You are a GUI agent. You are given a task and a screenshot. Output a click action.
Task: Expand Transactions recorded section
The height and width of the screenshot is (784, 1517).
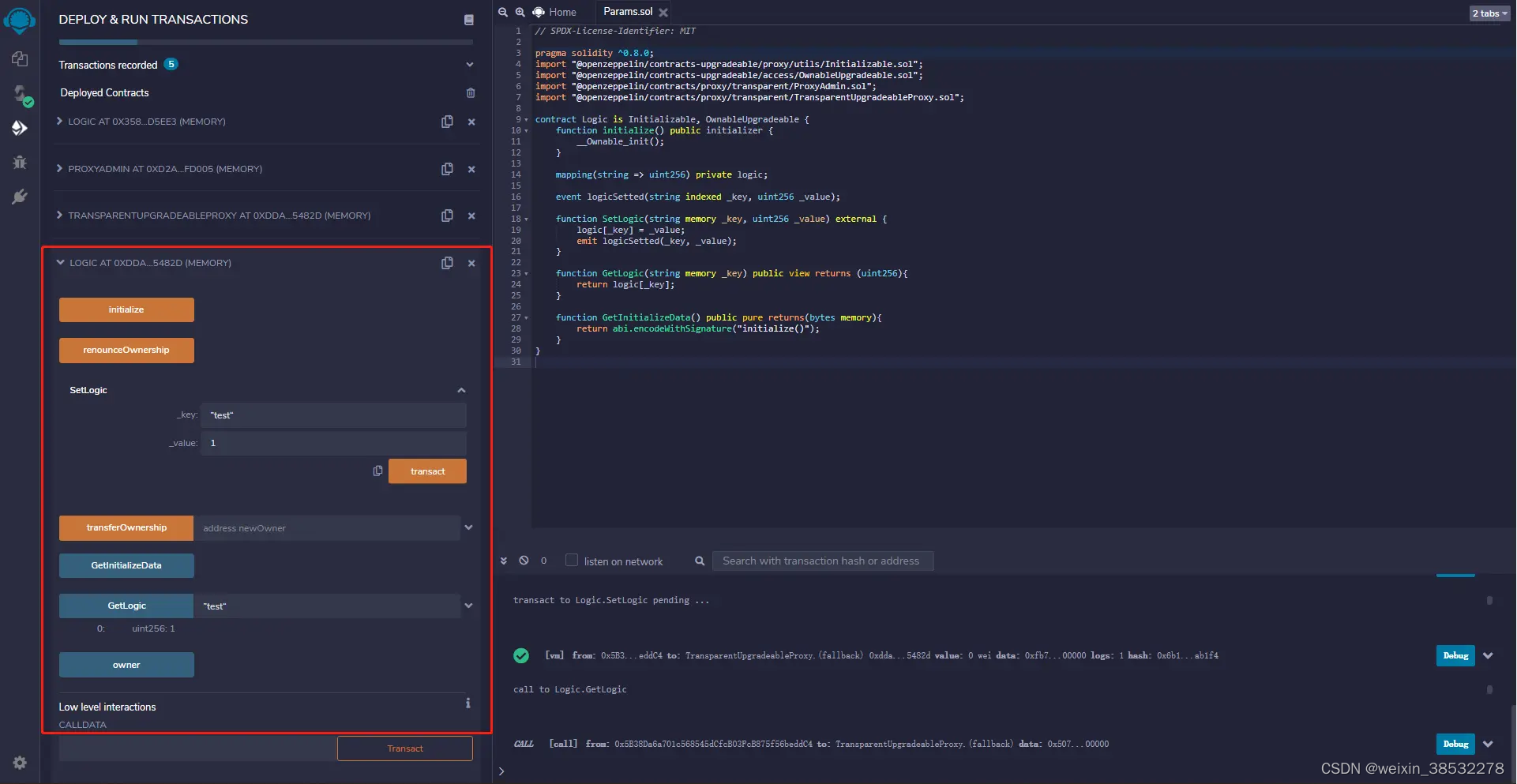point(470,65)
